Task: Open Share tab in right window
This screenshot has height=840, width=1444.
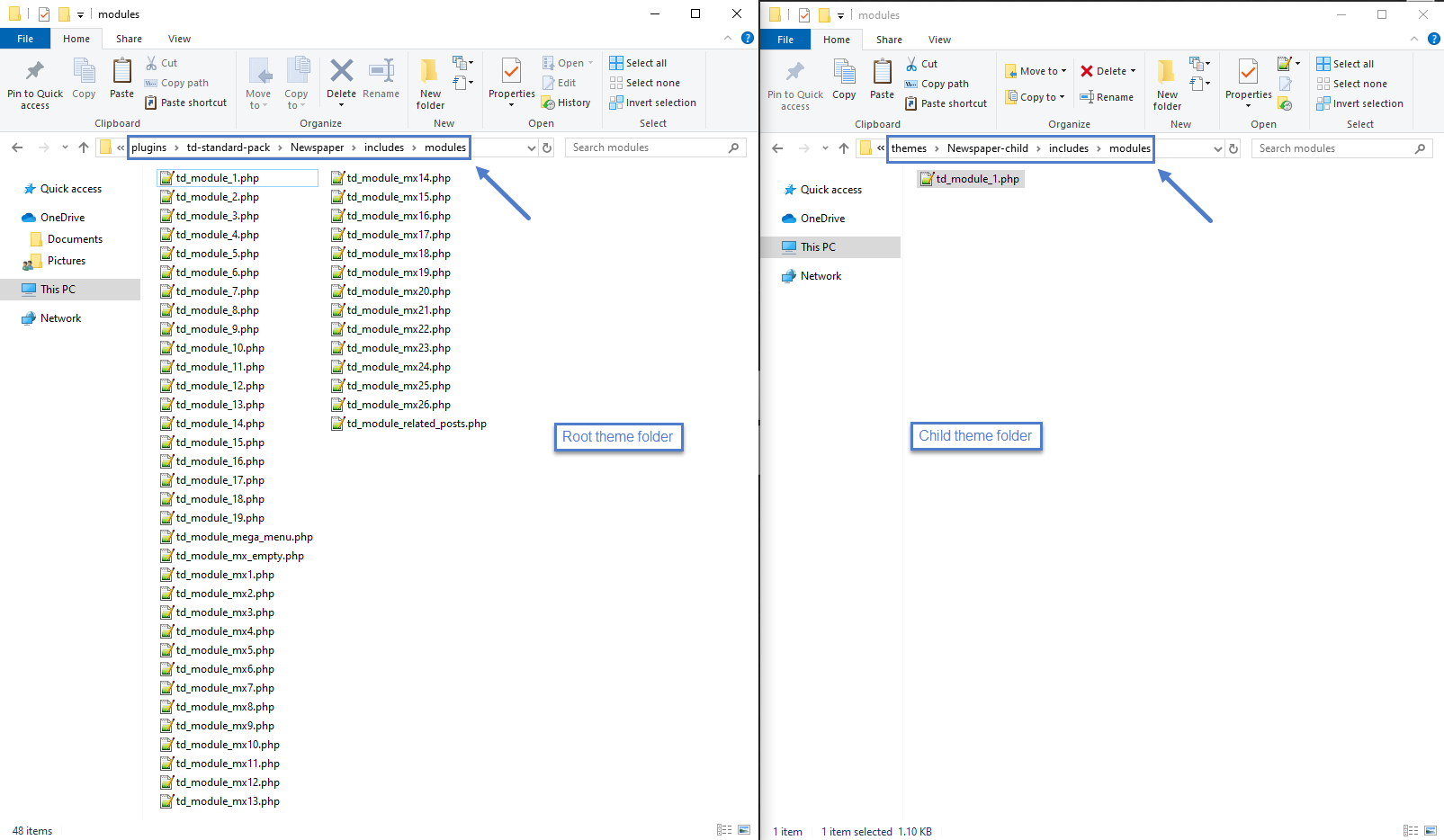Action: tap(889, 40)
